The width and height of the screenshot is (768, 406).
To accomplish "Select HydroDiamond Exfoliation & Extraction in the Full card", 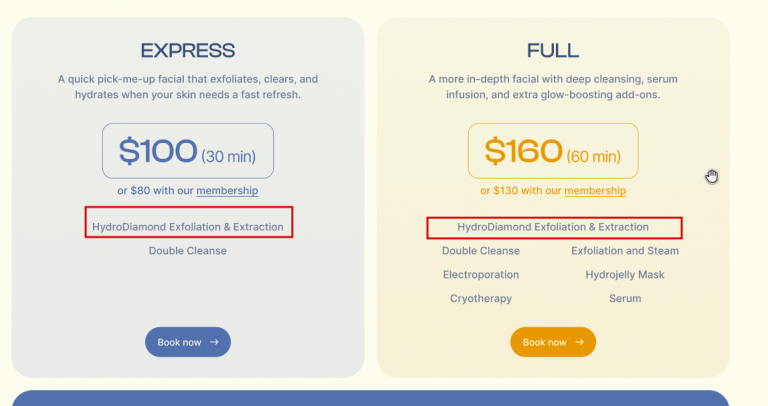I will pyautogui.click(x=553, y=227).
